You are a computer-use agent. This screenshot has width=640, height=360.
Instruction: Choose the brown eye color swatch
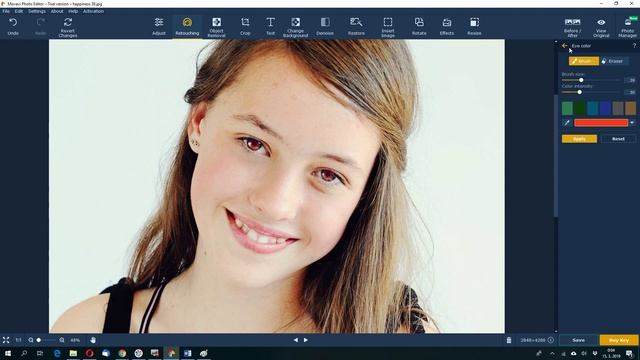tap(631, 108)
